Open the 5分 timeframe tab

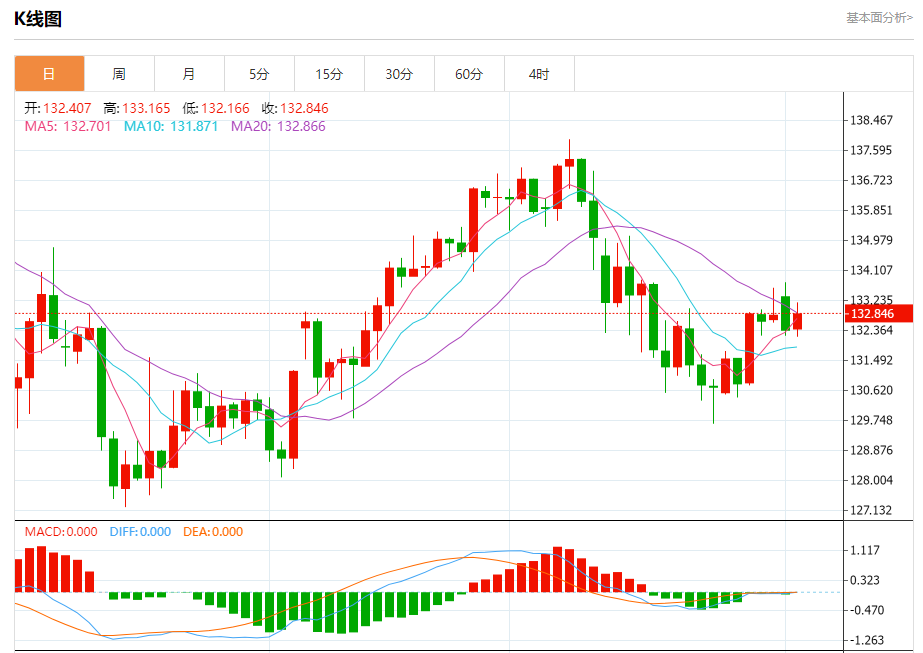pos(260,74)
